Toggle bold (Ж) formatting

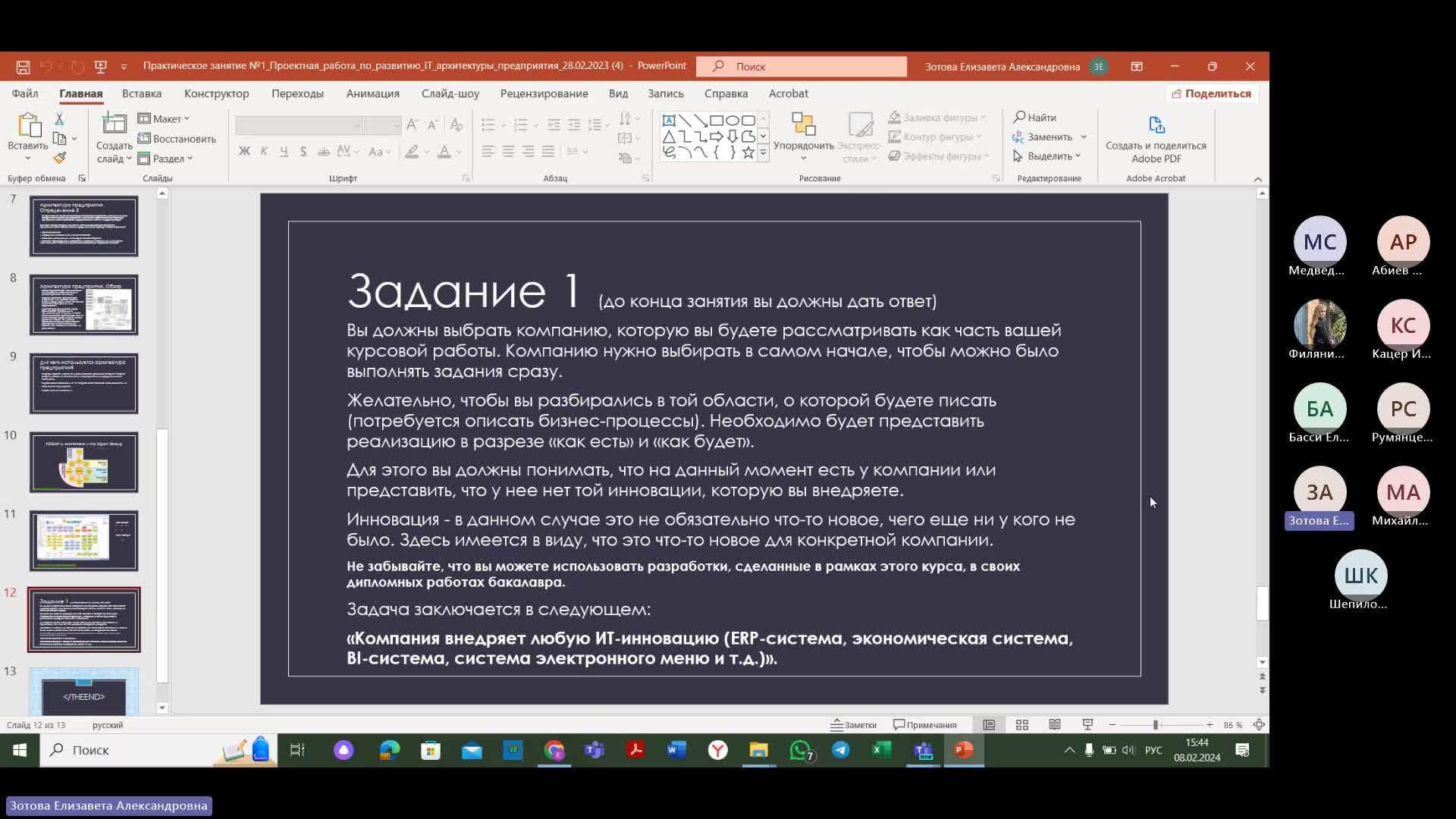pyautogui.click(x=244, y=152)
